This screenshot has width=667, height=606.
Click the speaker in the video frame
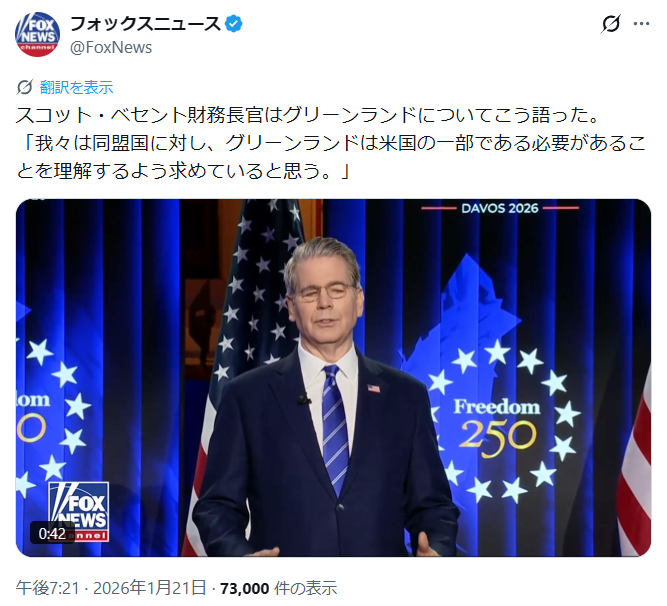(x=326, y=397)
